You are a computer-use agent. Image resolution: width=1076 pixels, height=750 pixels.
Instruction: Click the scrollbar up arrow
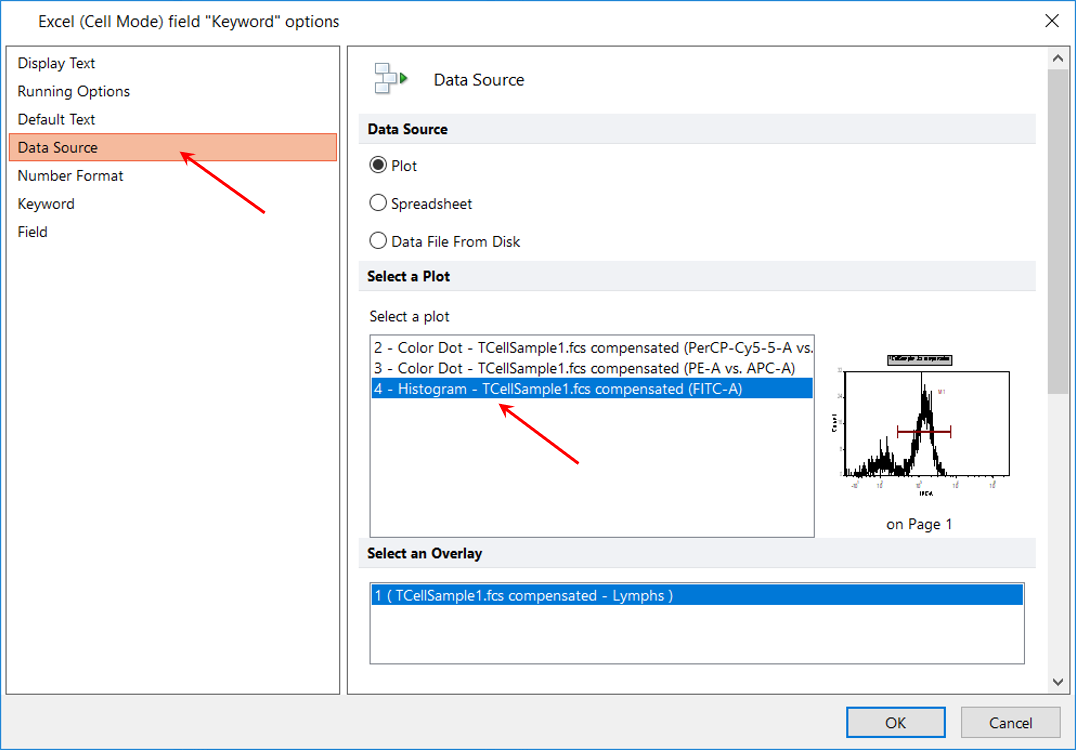pos(1057,58)
